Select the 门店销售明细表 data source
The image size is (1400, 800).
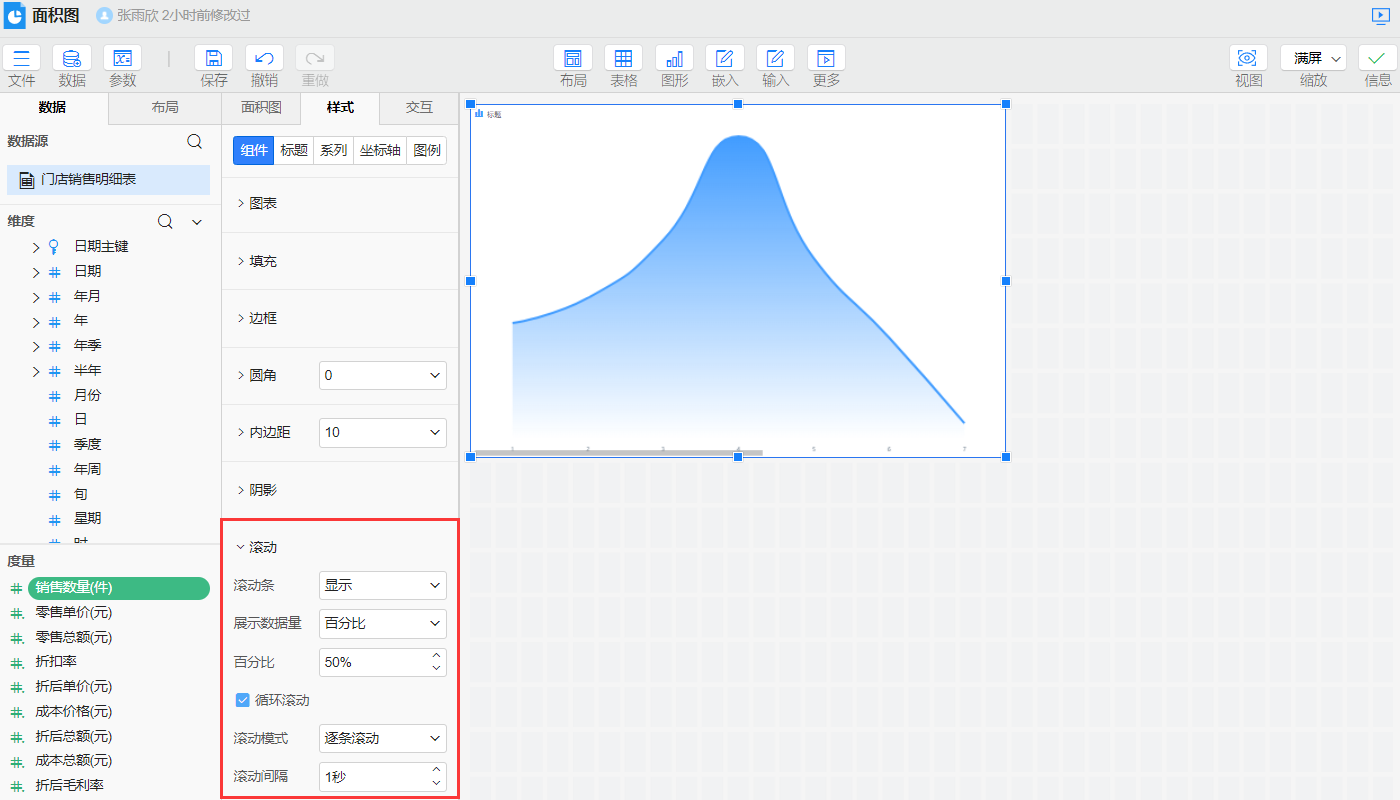click(88, 180)
